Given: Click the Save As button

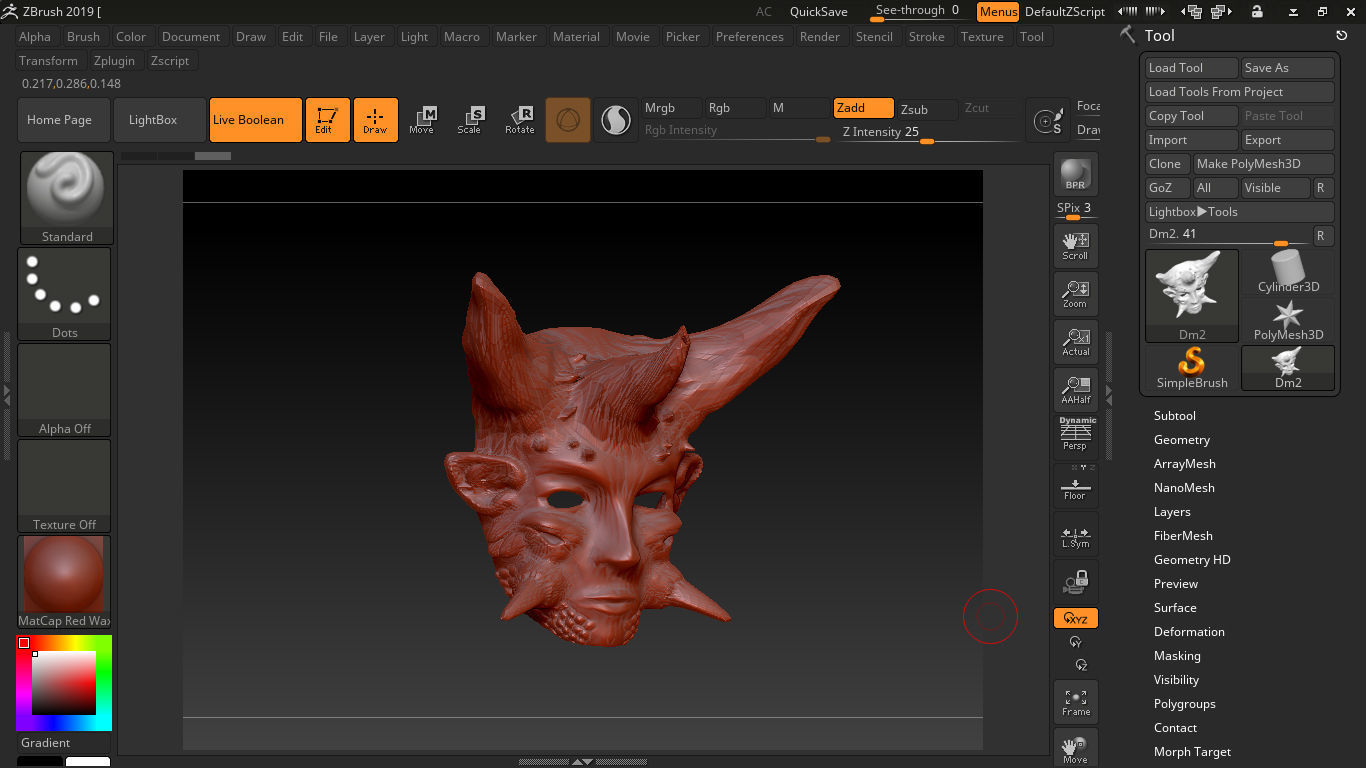Looking at the screenshot, I should click(x=1288, y=68).
